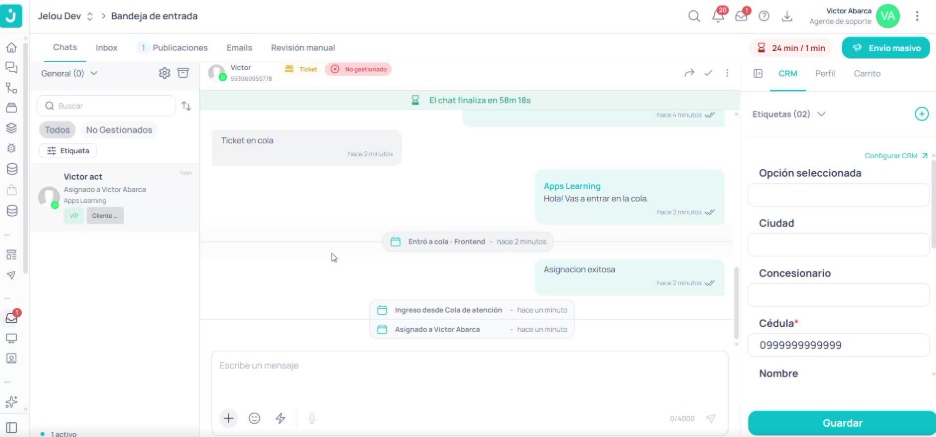The image size is (936, 437).
Task: Click the Ciudad field
Action: (839, 245)
